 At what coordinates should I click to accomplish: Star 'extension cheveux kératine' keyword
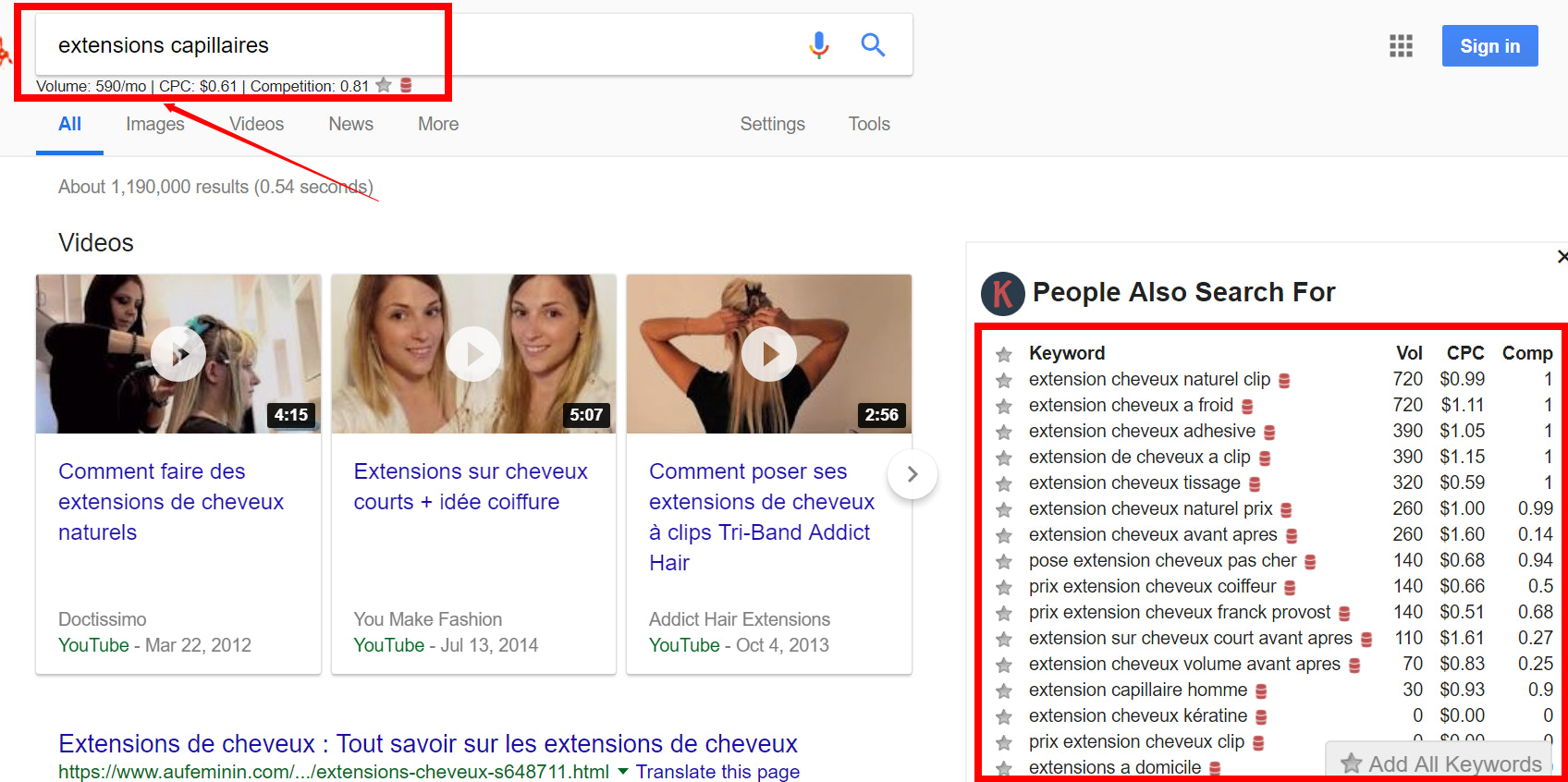point(1003,716)
